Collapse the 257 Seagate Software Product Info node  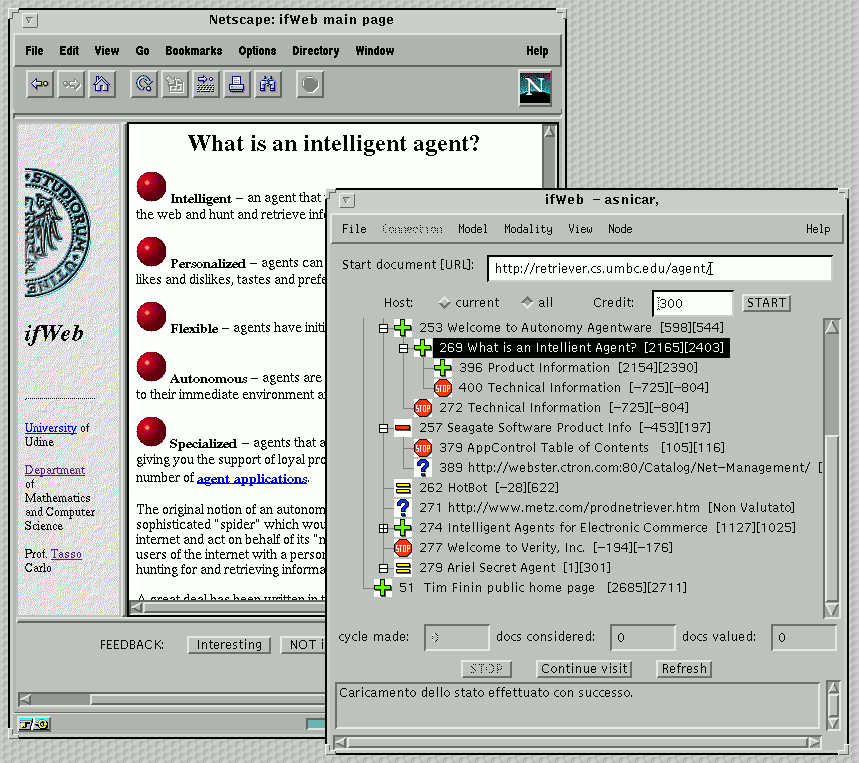tap(383, 428)
